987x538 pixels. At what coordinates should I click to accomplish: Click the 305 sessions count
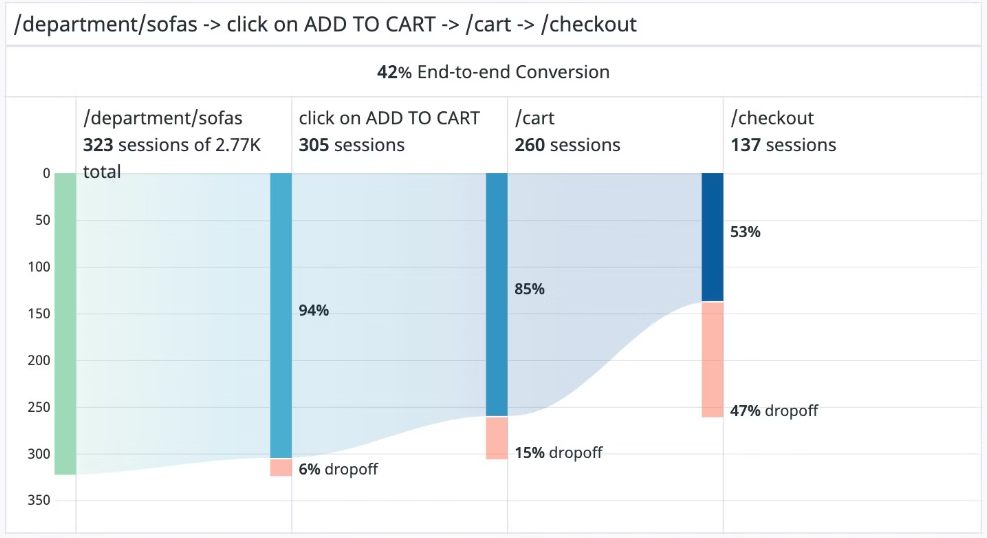click(351, 145)
